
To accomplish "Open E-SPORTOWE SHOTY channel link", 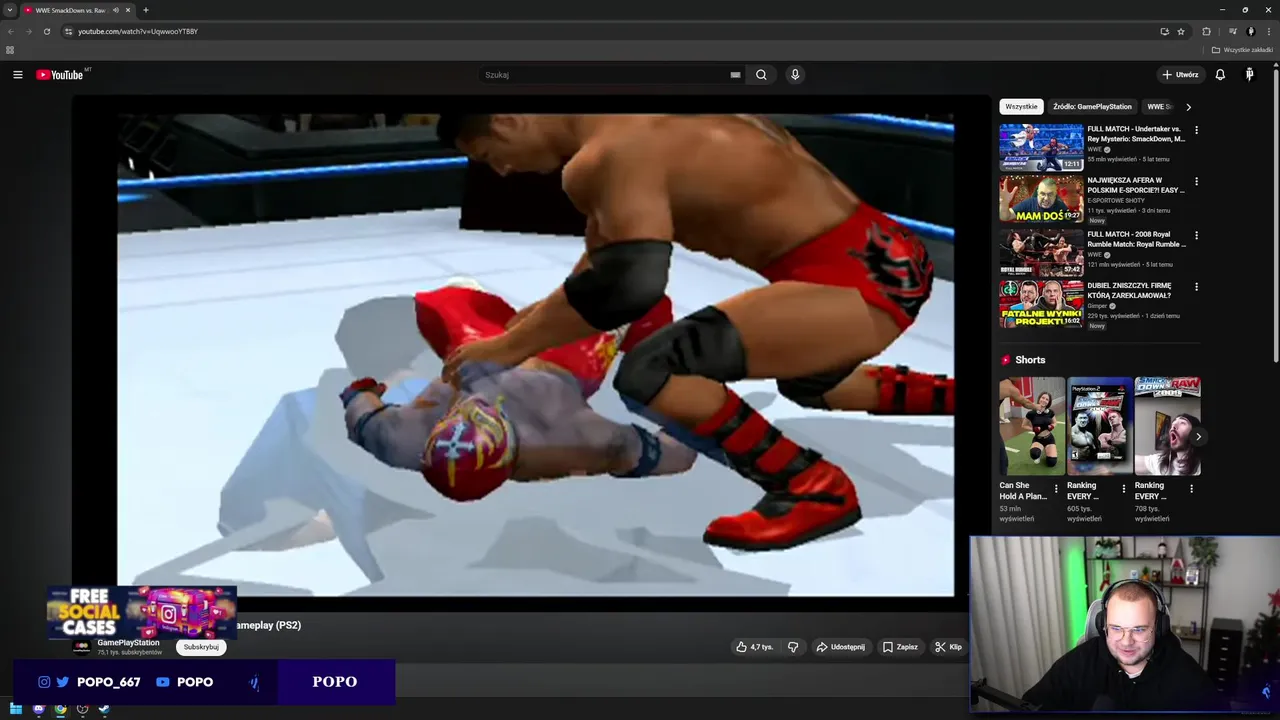I will pyautogui.click(x=1114, y=200).
